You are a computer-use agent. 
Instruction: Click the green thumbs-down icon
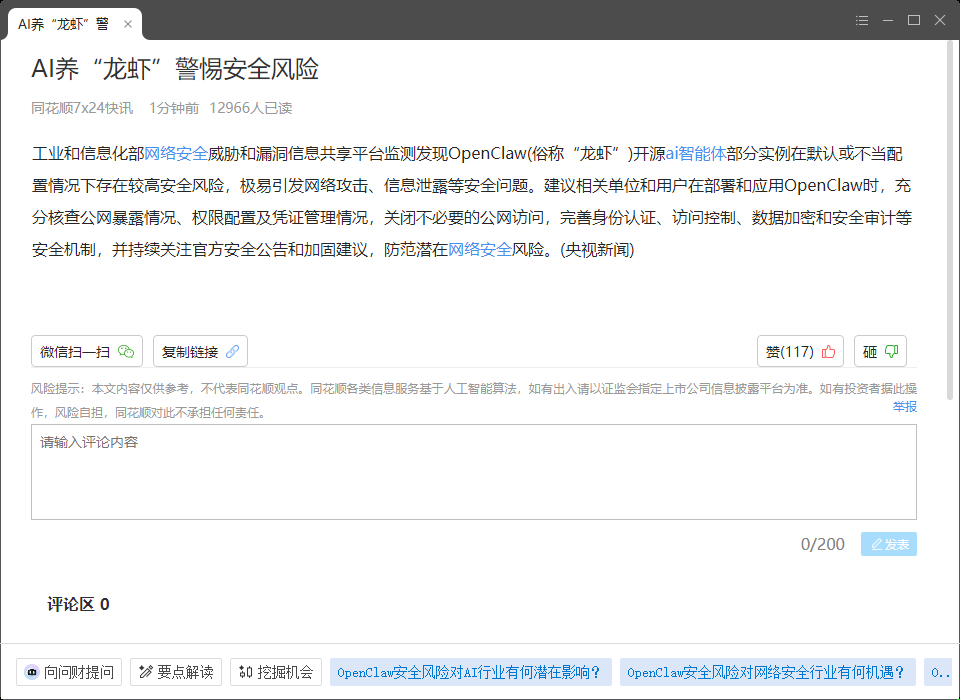(891, 352)
